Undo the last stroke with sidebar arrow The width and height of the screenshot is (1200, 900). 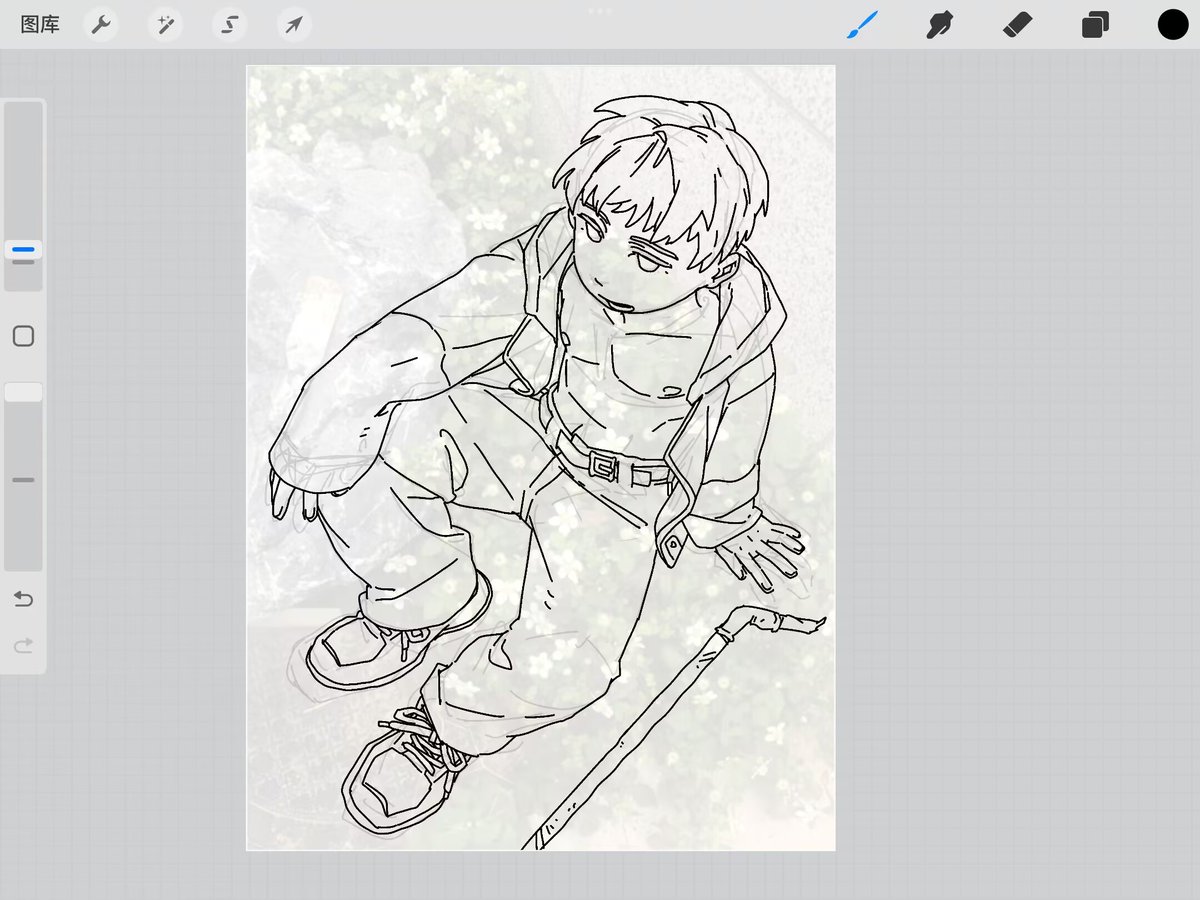[23, 599]
